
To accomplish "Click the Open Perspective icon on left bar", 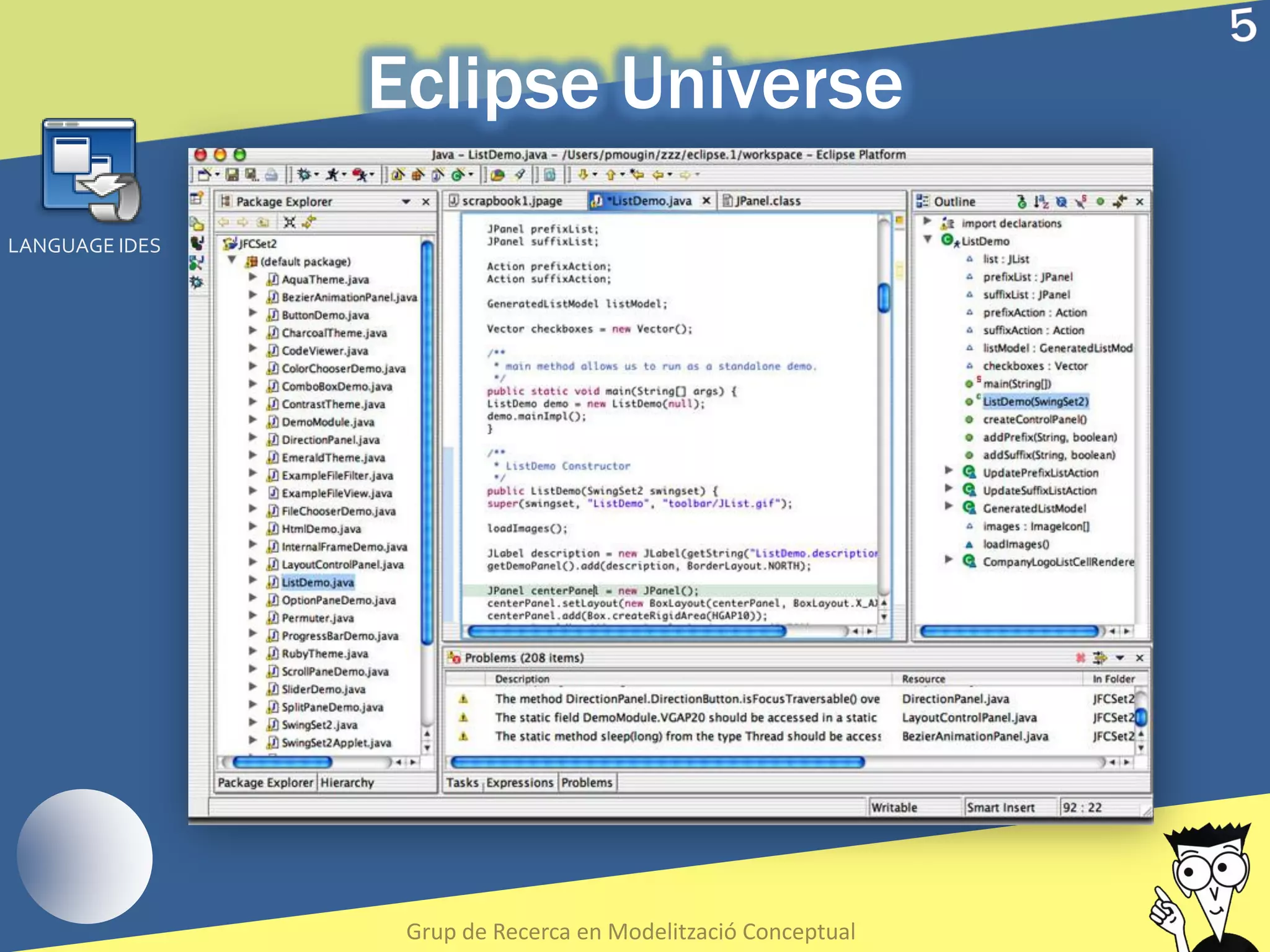I will (197, 198).
